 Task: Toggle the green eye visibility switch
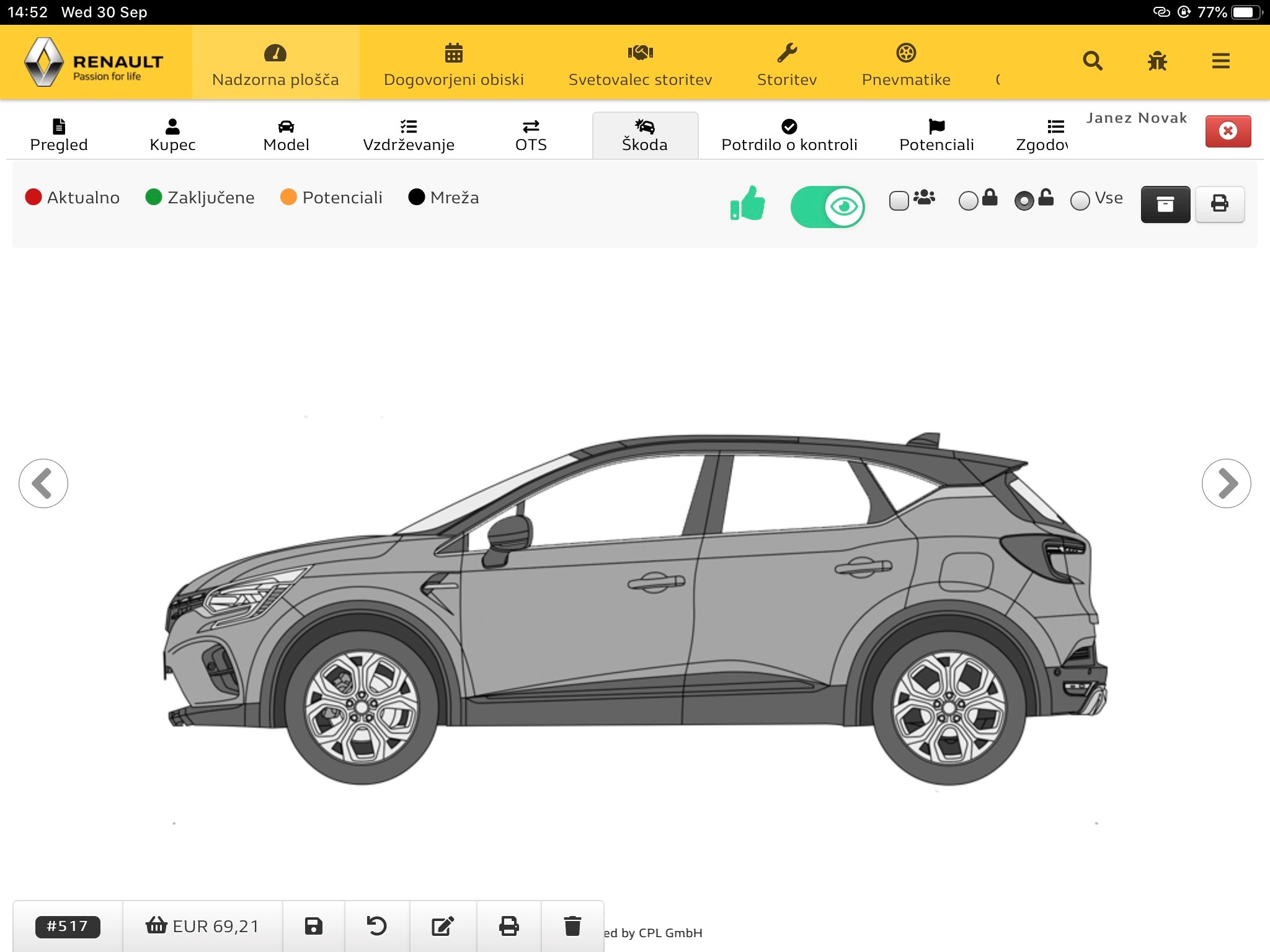[827, 206]
